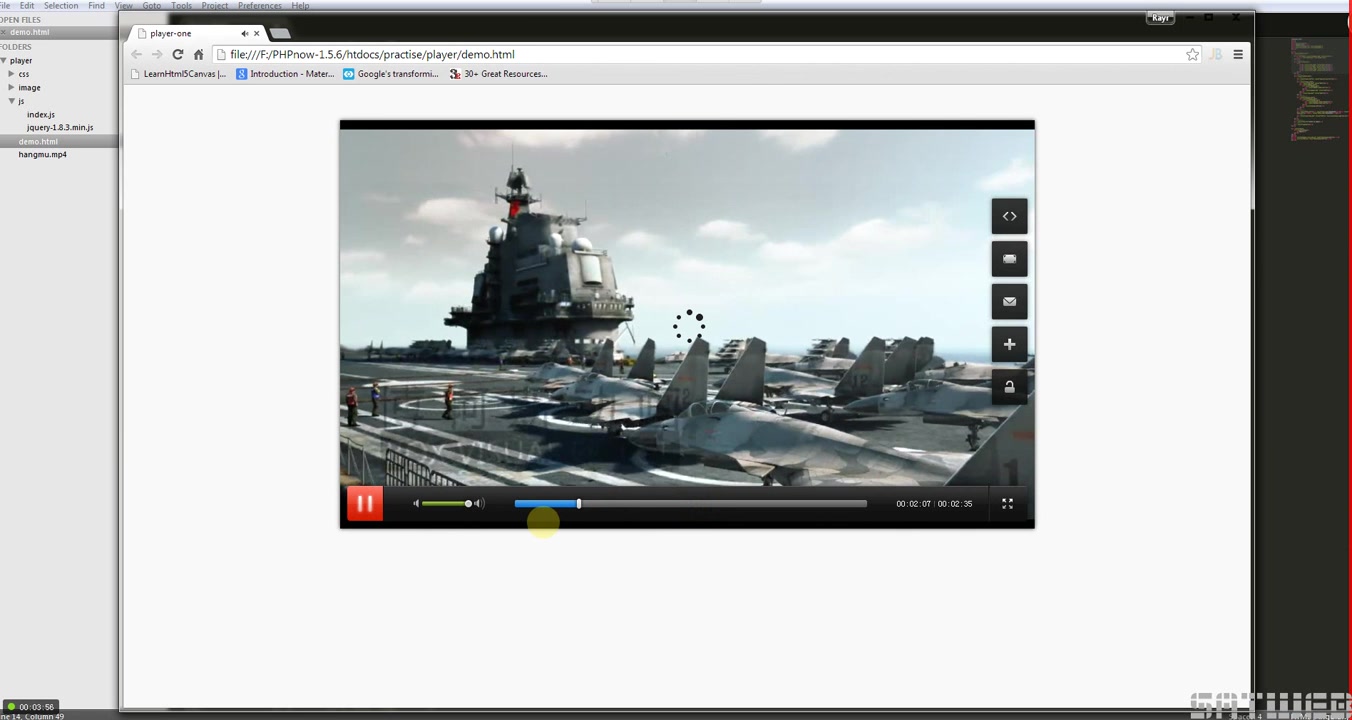
Task: Click the lock icon on video sidebar
Action: click(x=1009, y=387)
